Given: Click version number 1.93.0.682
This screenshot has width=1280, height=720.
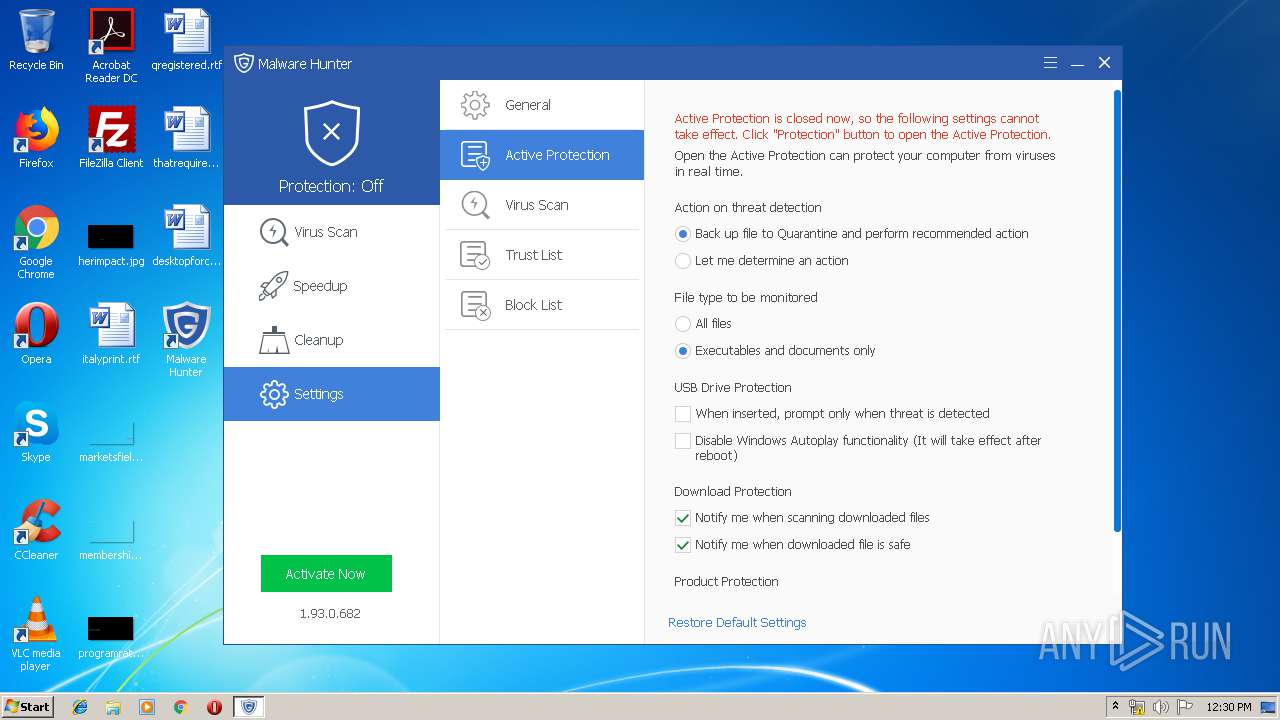Looking at the screenshot, I should tap(330, 613).
